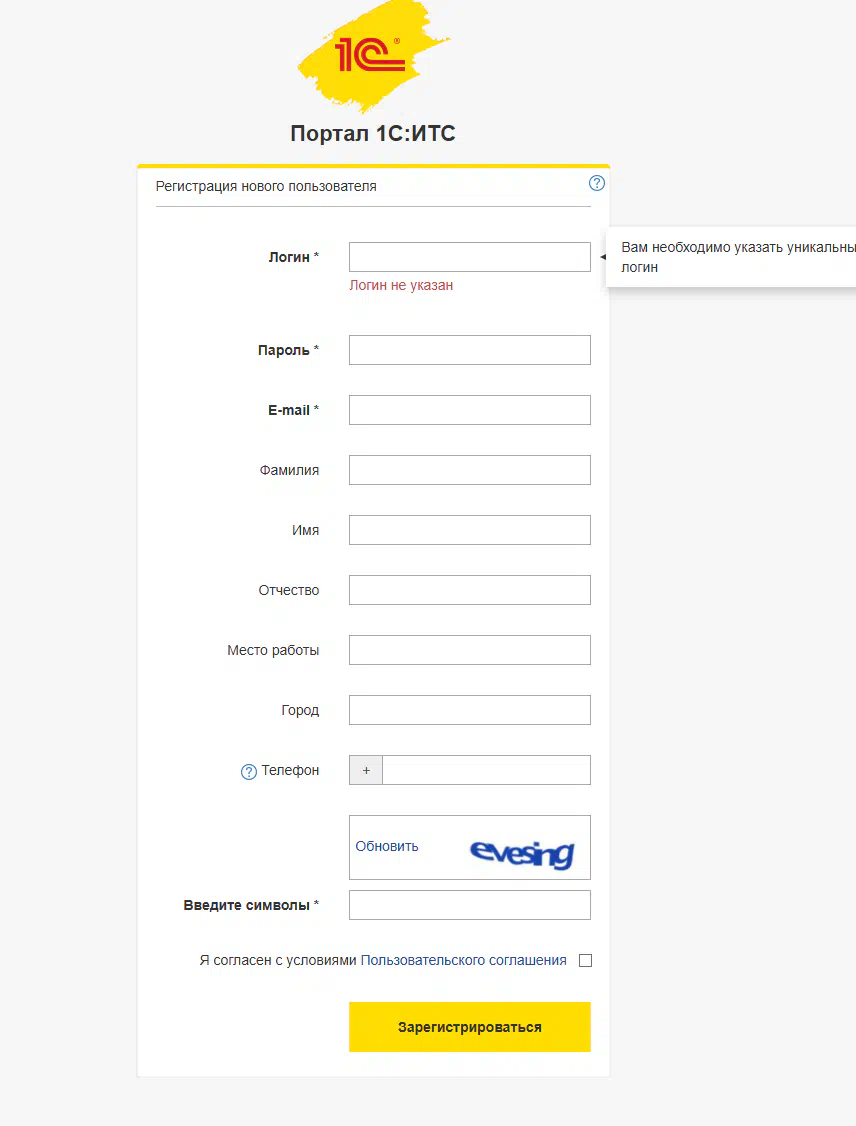This screenshot has width=856, height=1126.
Task: Select the E-mail input field
Action: coord(469,410)
